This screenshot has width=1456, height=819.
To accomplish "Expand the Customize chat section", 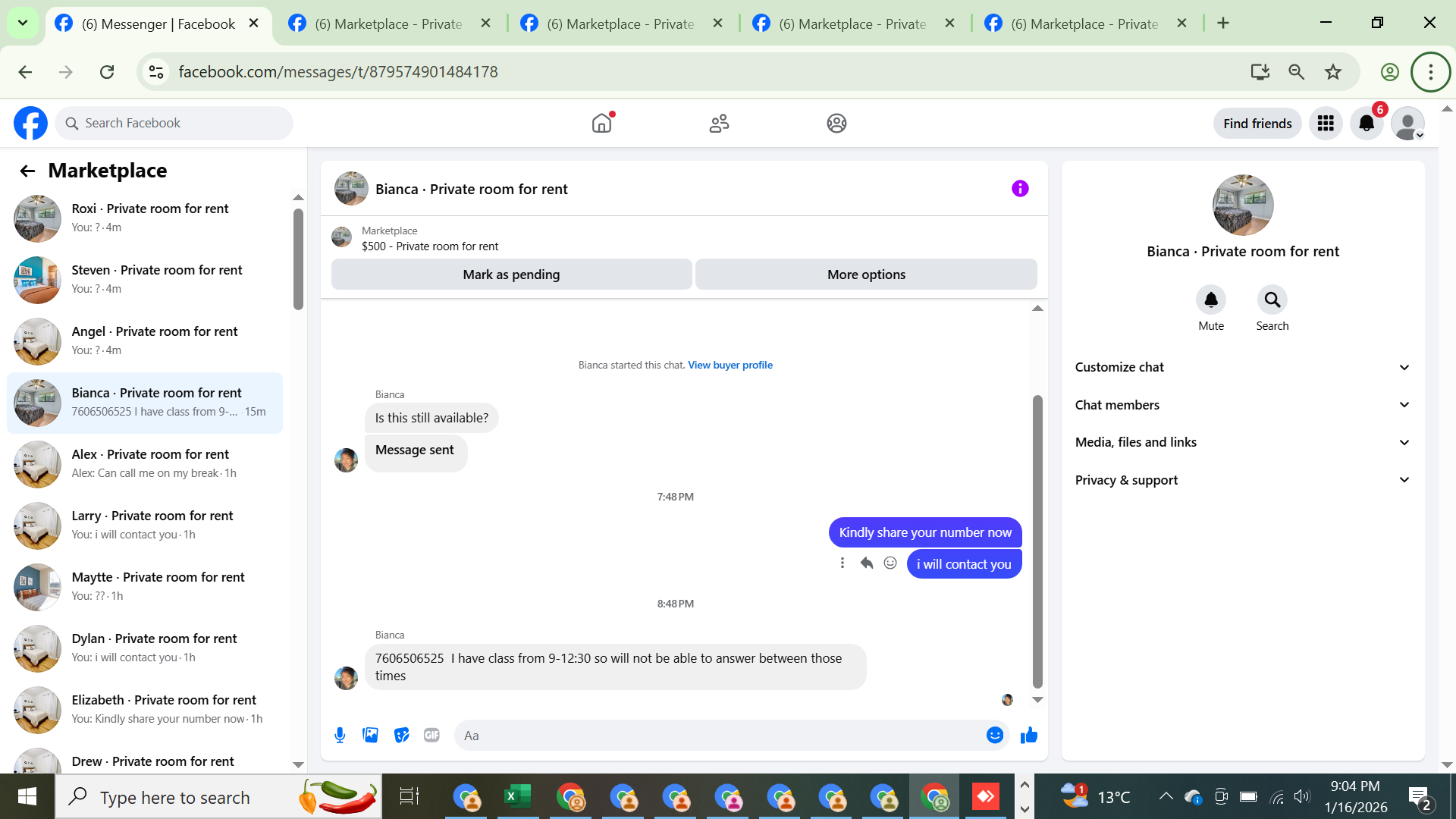I will (x=1242, y=367).
